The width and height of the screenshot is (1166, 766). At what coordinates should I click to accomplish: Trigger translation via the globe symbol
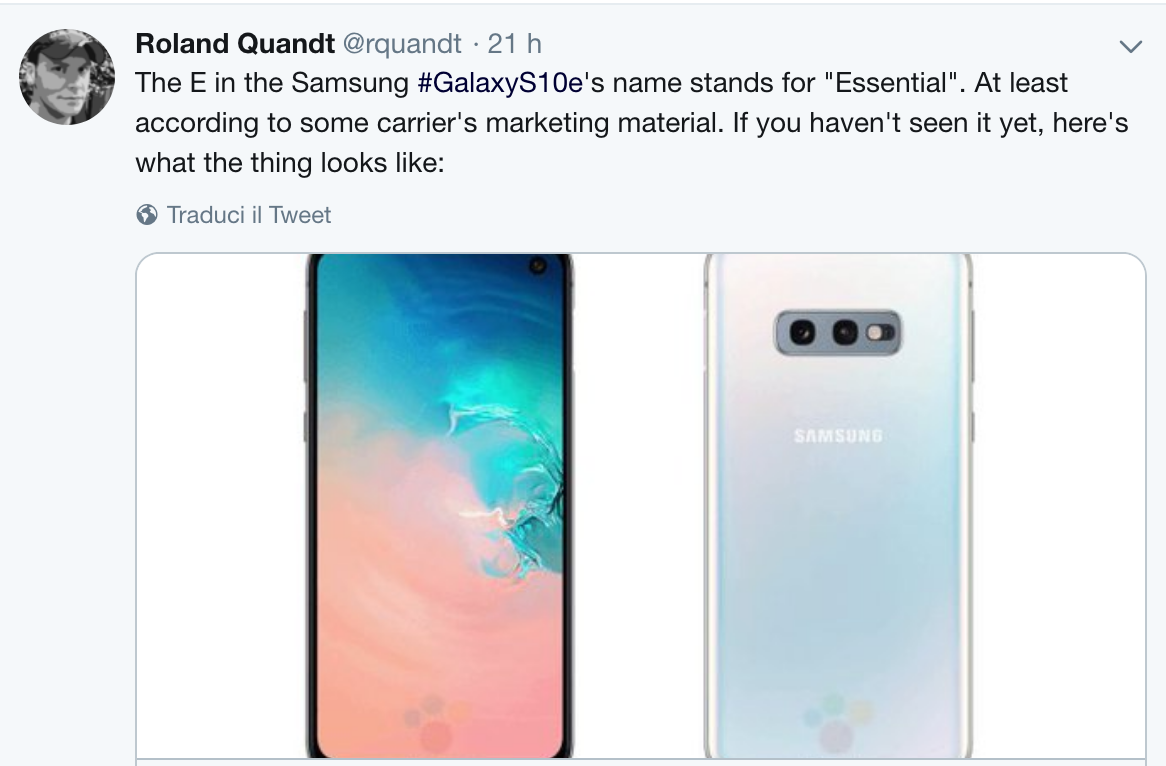(146, 214)
